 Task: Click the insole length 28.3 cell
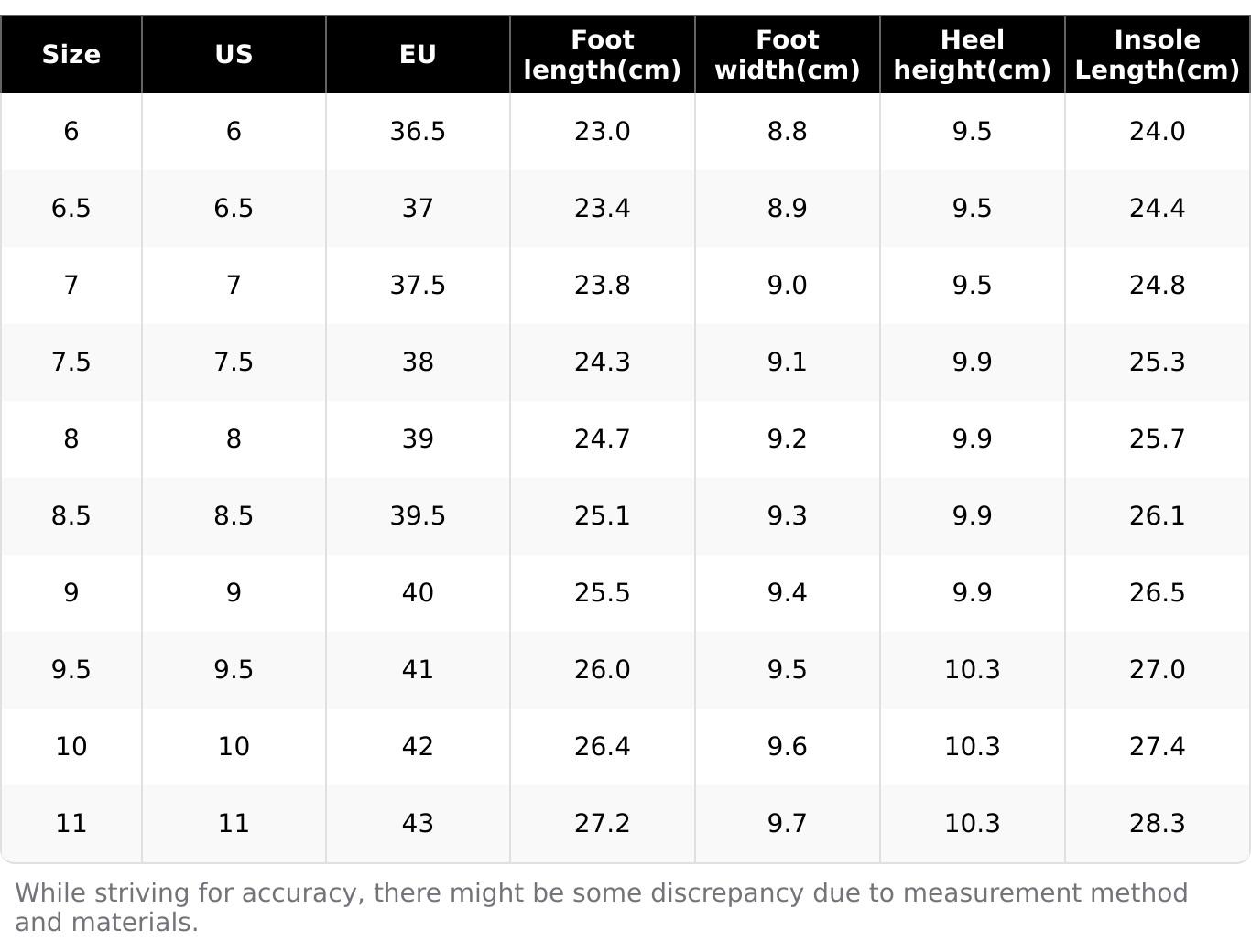[1157, 824]
